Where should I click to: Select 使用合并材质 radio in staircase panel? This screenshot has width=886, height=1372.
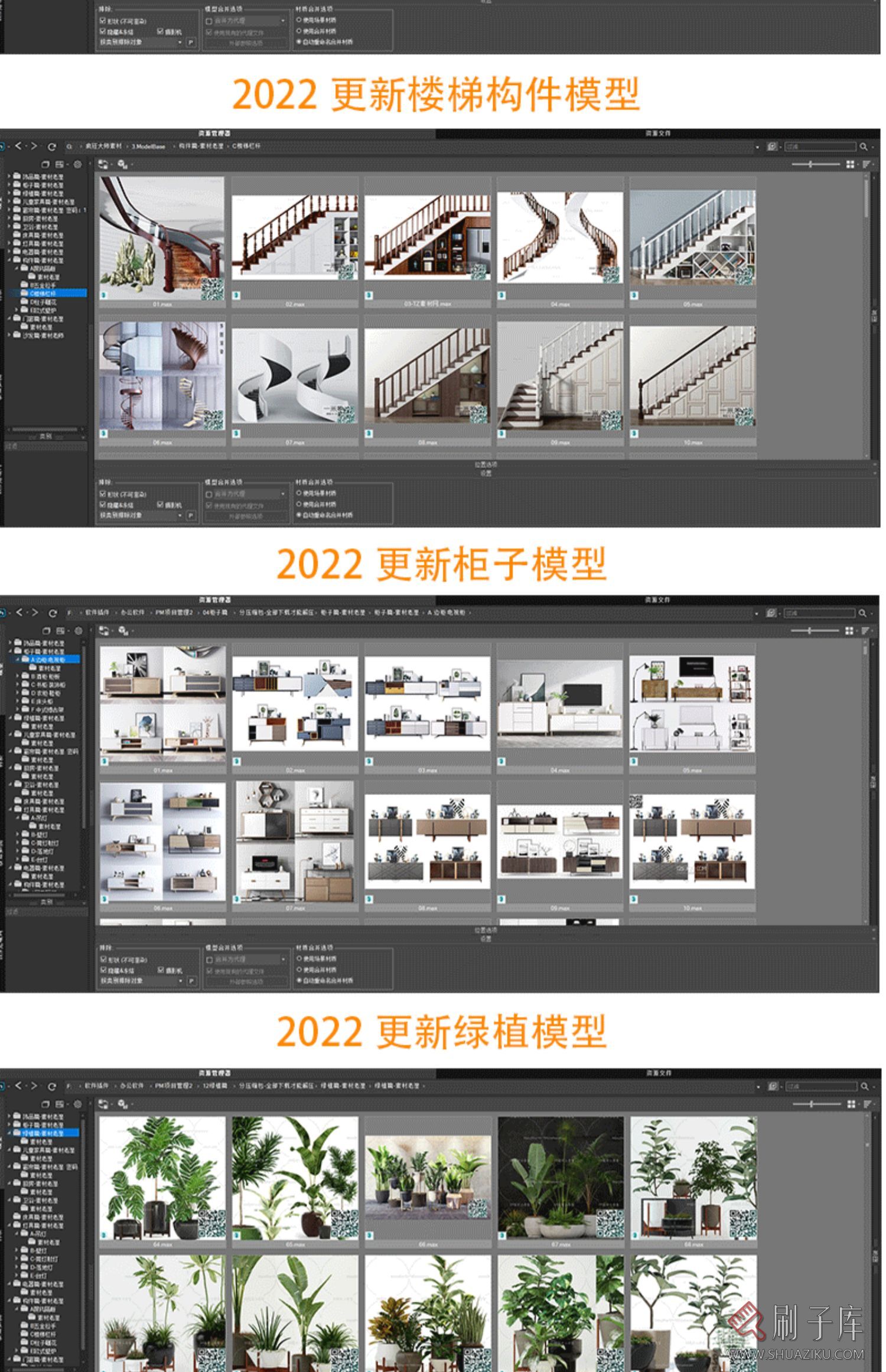click(x=299, y=504)
